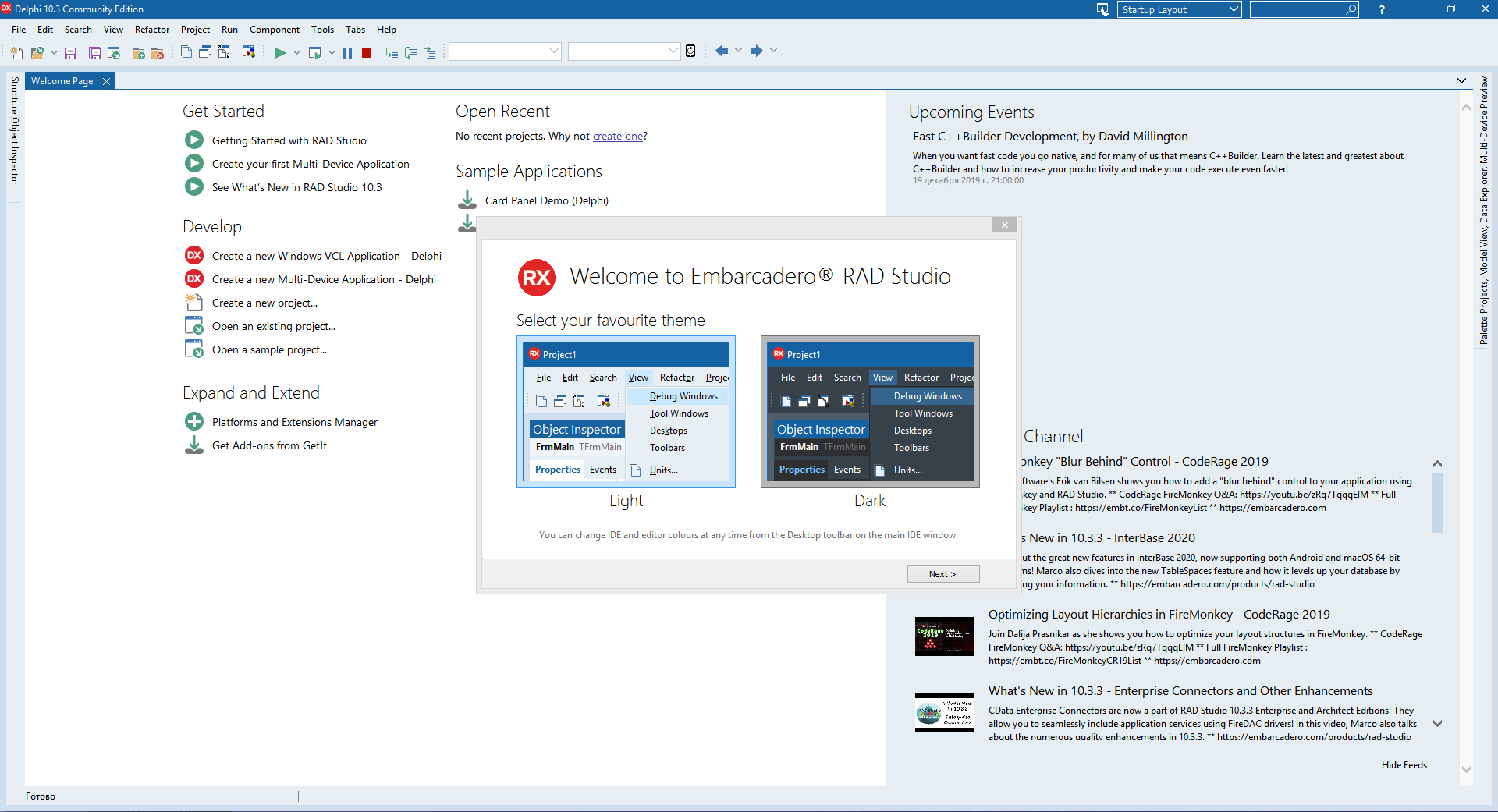Click the Run Until Return icon

[x=429, y=52]
